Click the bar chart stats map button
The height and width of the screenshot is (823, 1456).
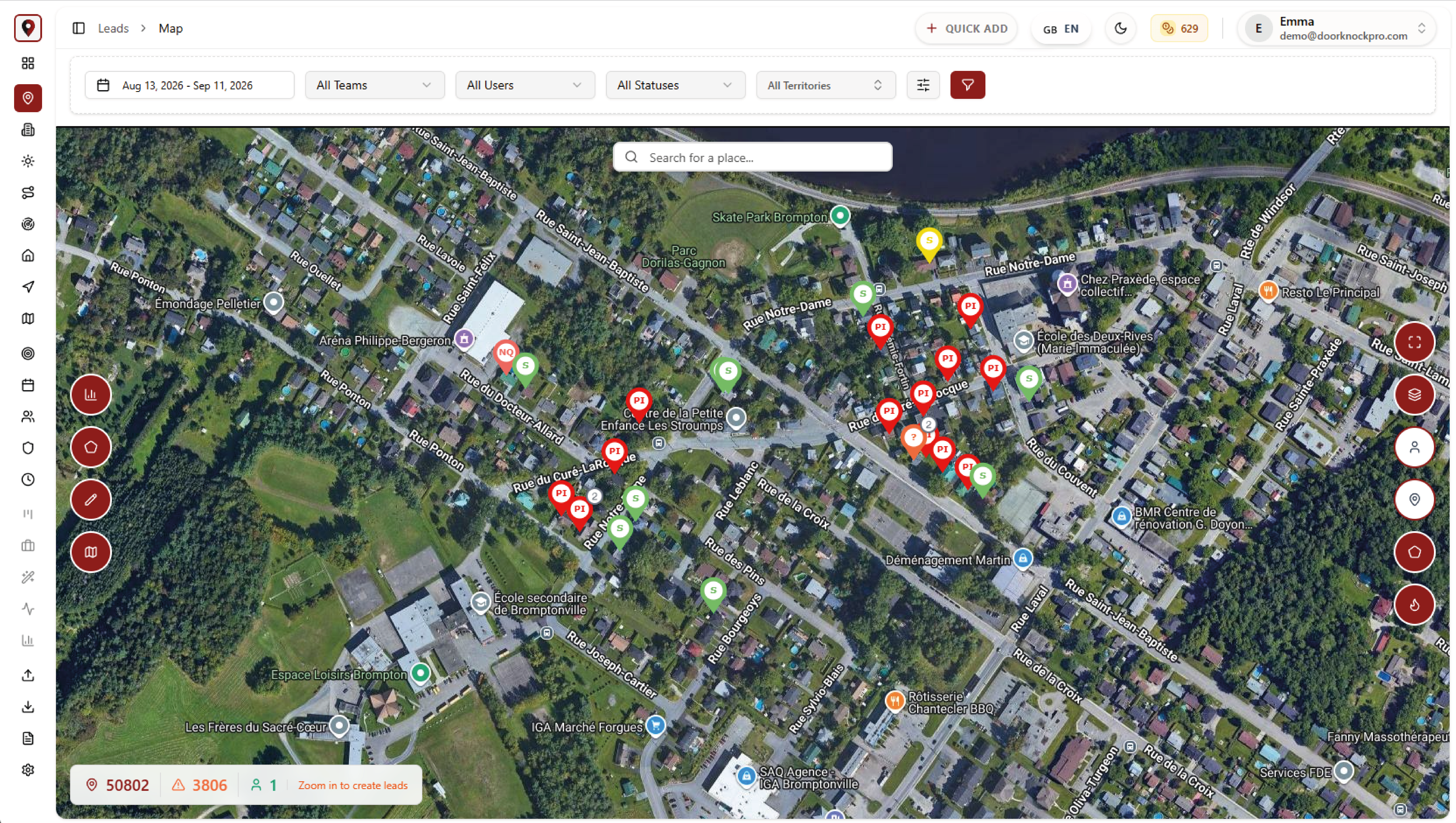[x=91, y=394]
